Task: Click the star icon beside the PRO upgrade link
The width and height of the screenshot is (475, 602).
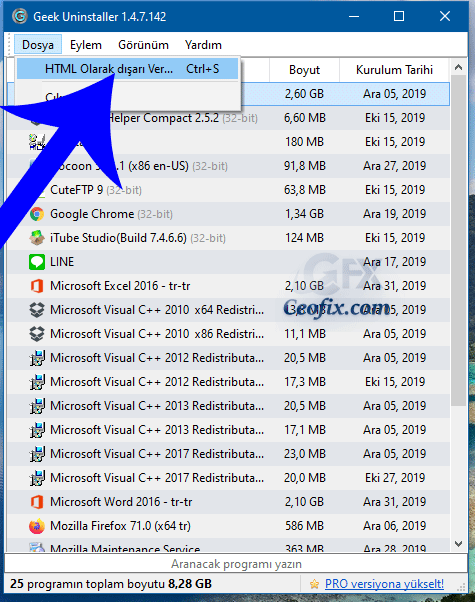Action: click(x=314, y=584)
